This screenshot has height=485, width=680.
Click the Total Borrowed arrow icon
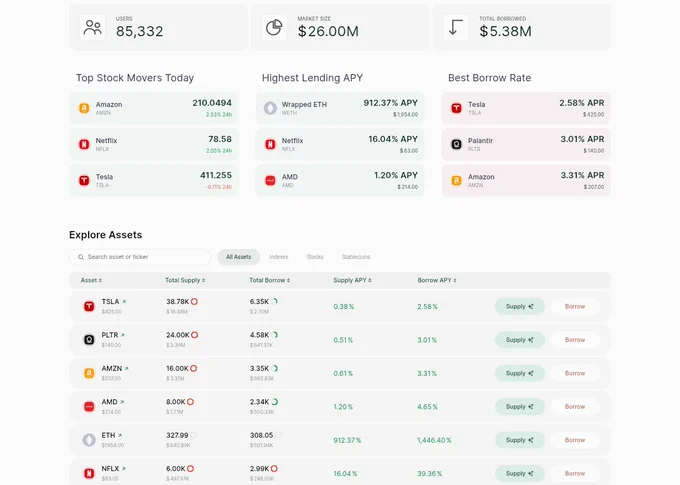coord(455,27)
